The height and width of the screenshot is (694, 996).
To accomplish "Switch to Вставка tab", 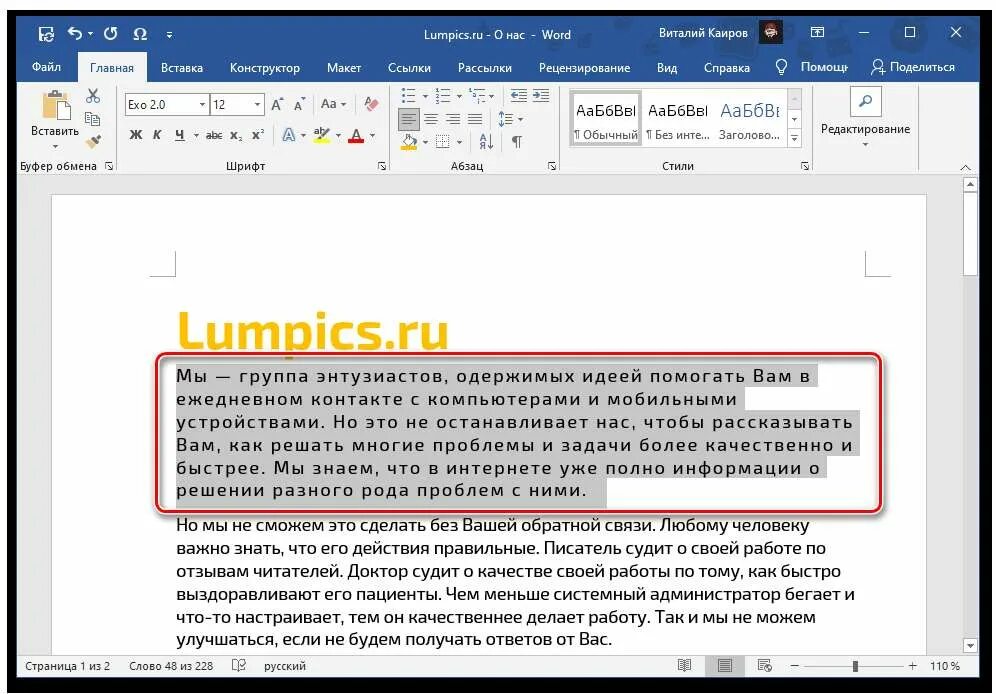I will pyautogui.click(x=182, y=67).
